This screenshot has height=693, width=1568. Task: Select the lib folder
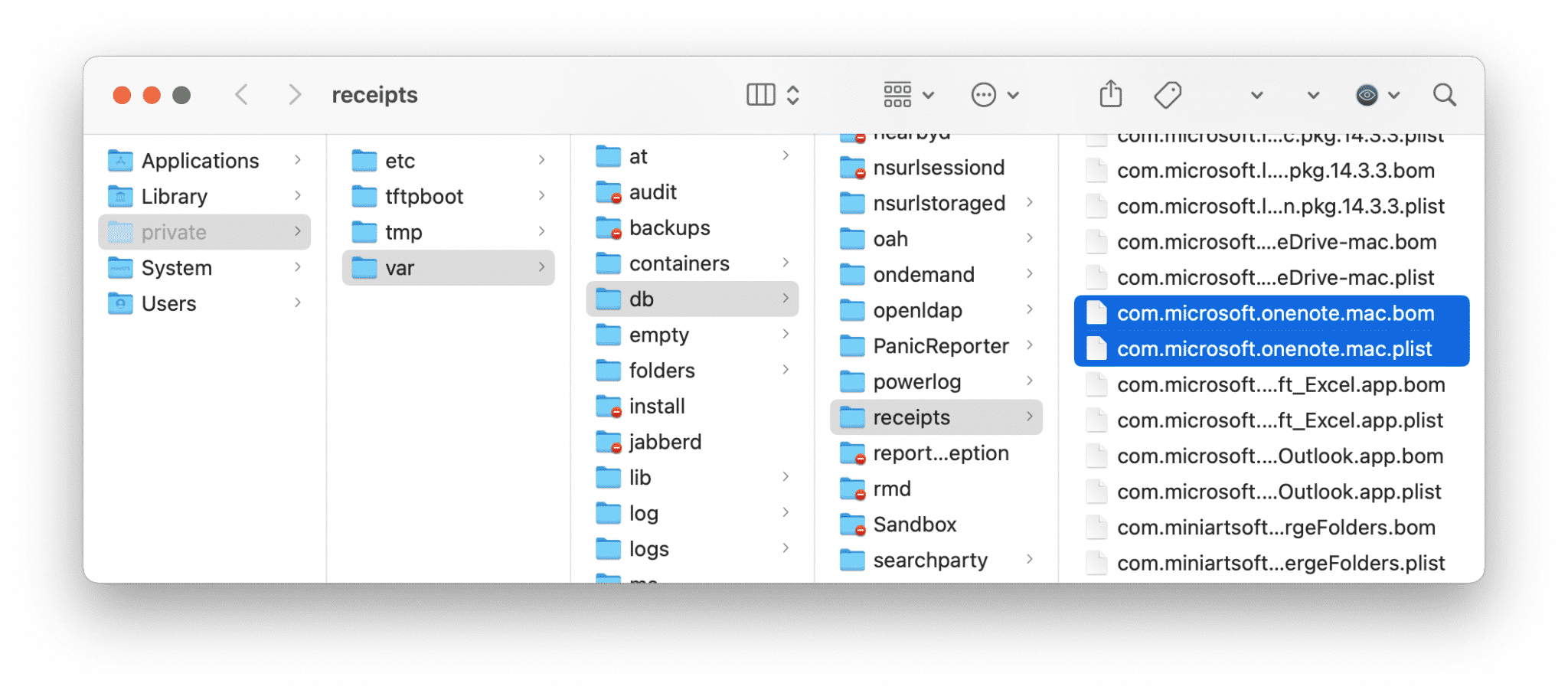pos(692,478)
